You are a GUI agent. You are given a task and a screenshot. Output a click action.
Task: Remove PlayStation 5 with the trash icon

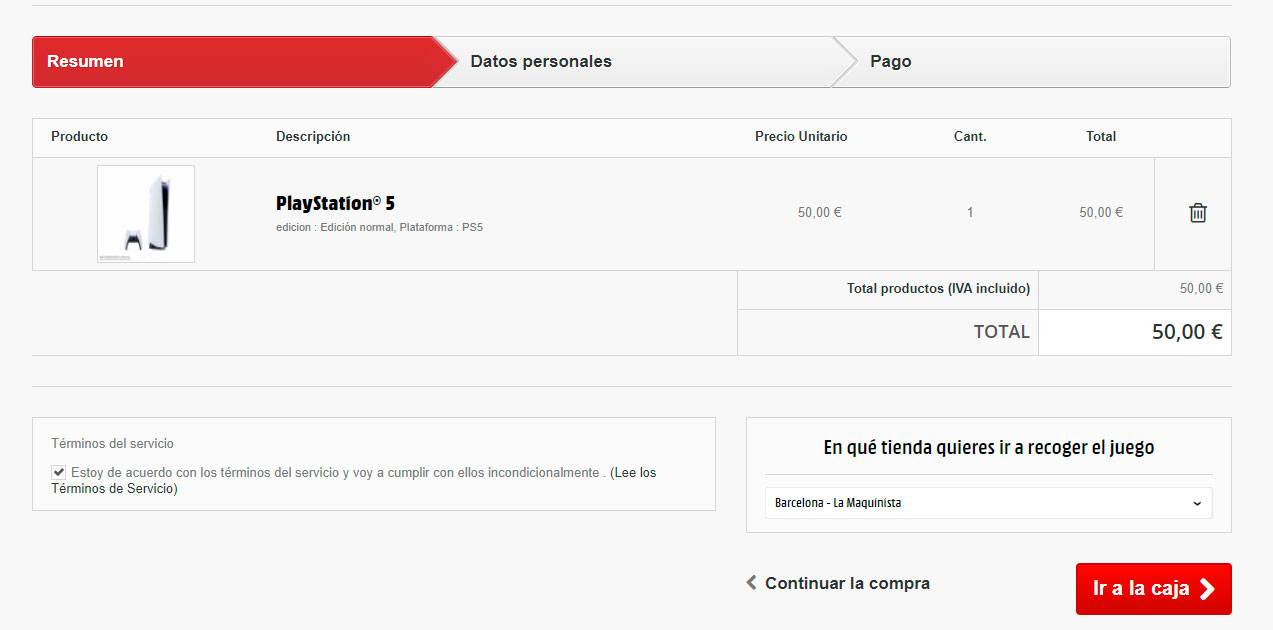click(1197, 213)
